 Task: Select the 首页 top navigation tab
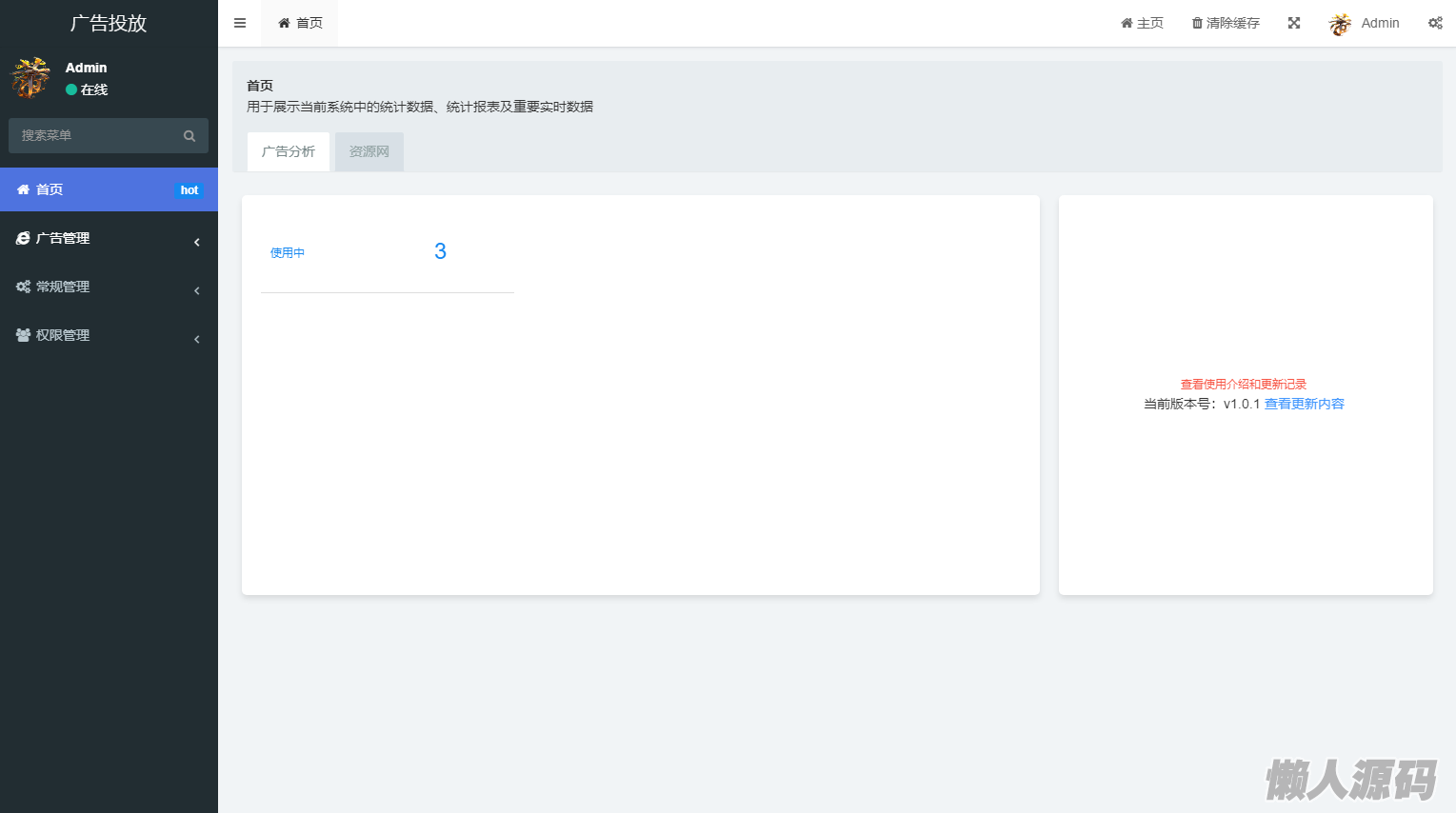(299, 23)
